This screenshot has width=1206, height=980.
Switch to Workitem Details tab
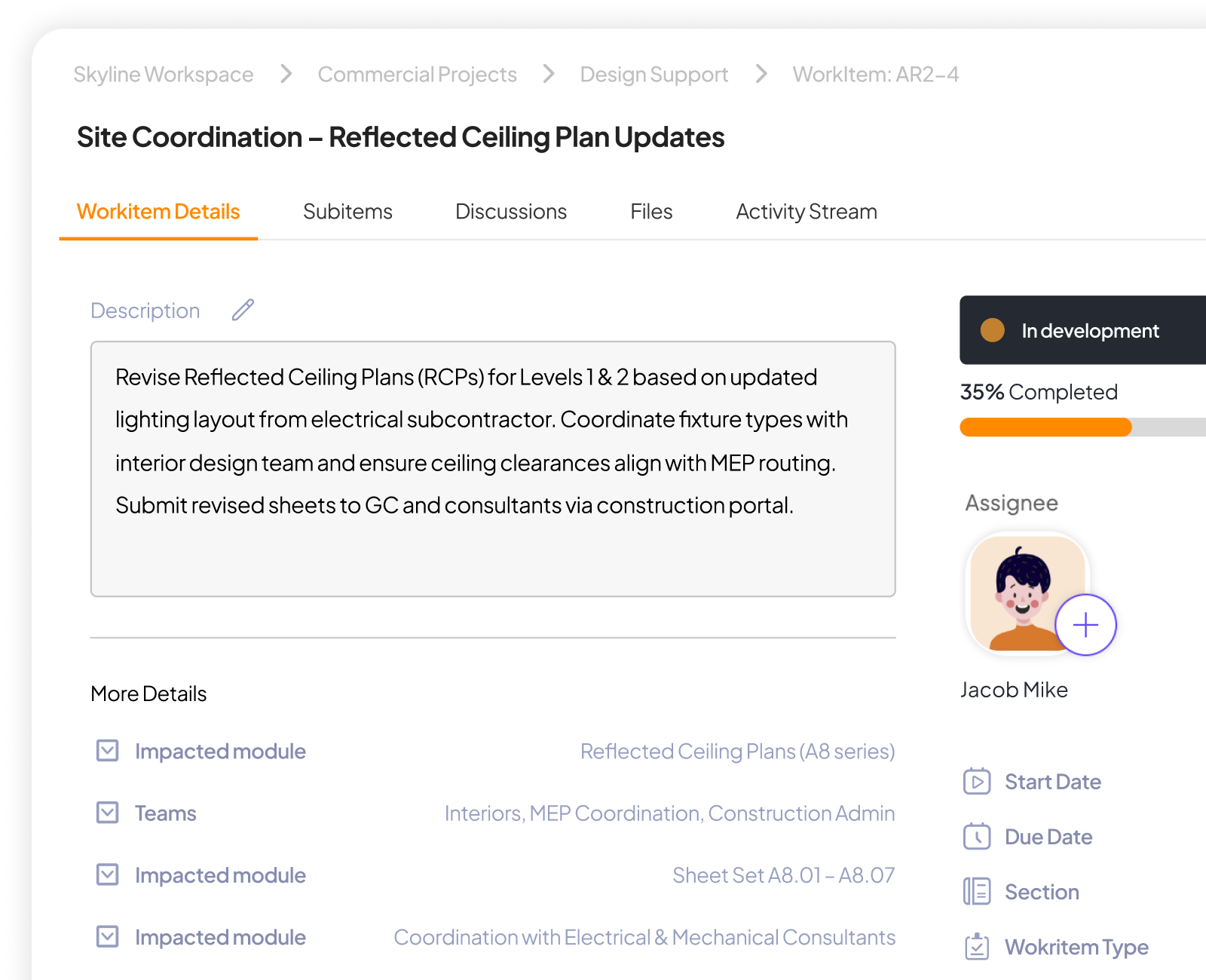(x=158, y=212)
